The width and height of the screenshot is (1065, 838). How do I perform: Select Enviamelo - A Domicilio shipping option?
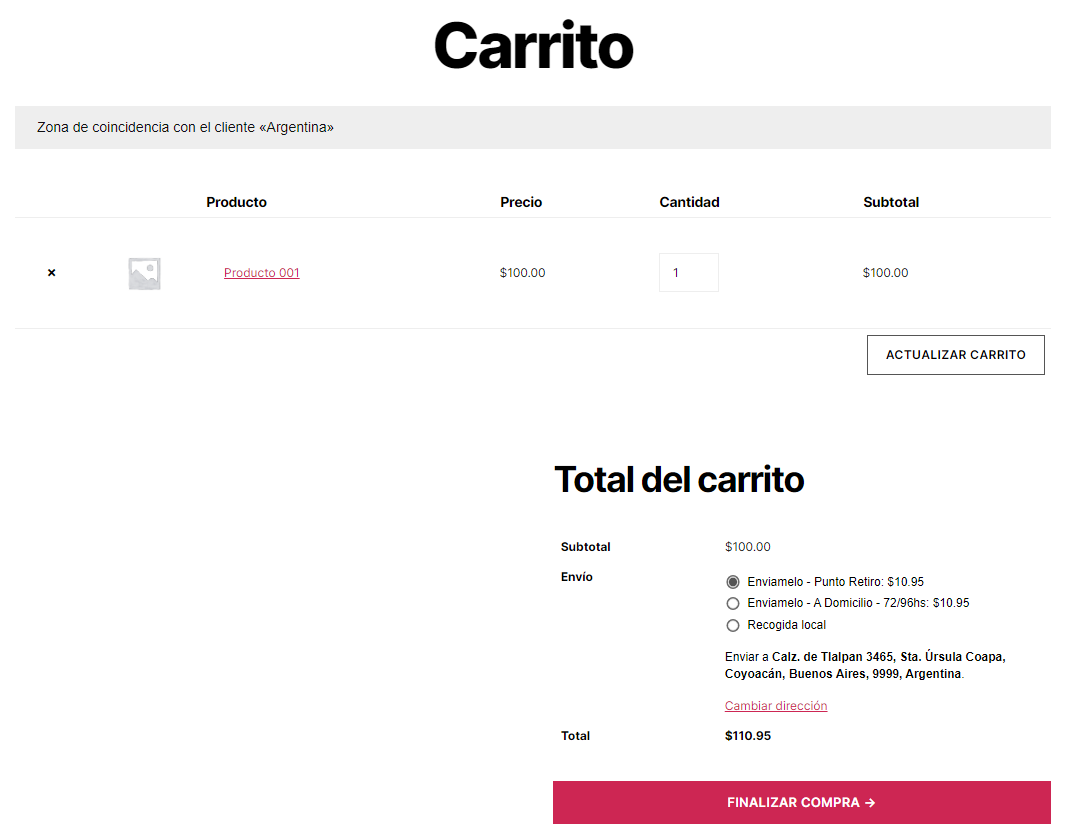(x=733, y=603)
